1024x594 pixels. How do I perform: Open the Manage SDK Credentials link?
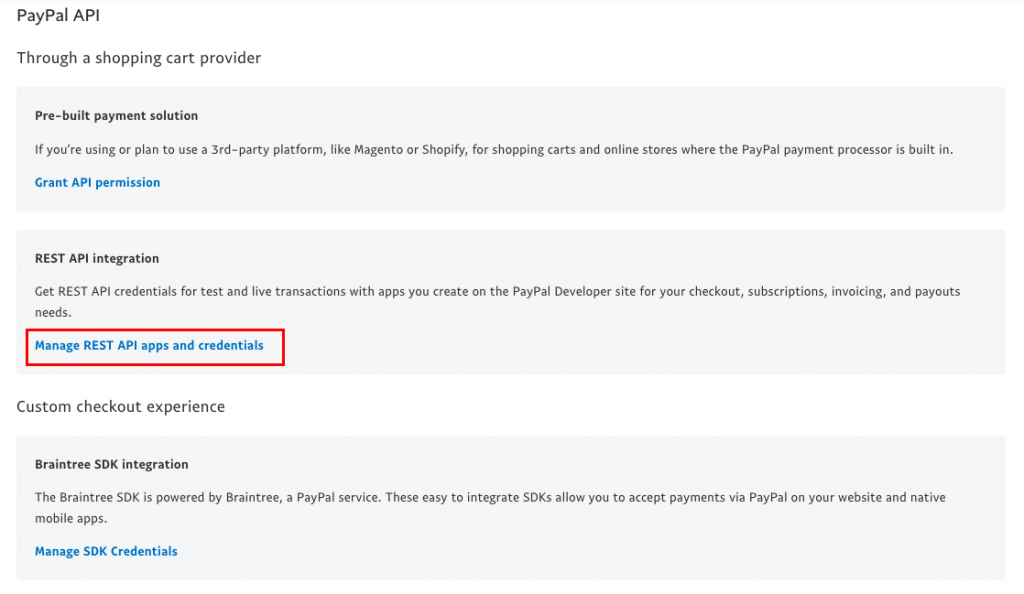pos(106,552)
